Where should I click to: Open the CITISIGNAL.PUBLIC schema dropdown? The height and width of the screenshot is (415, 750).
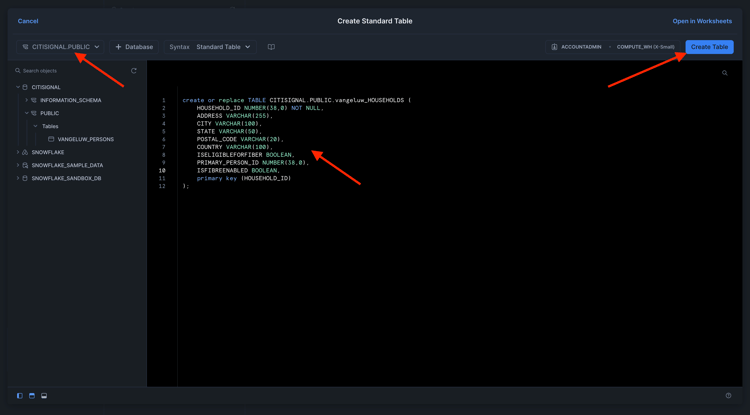[x=61, y=47]
